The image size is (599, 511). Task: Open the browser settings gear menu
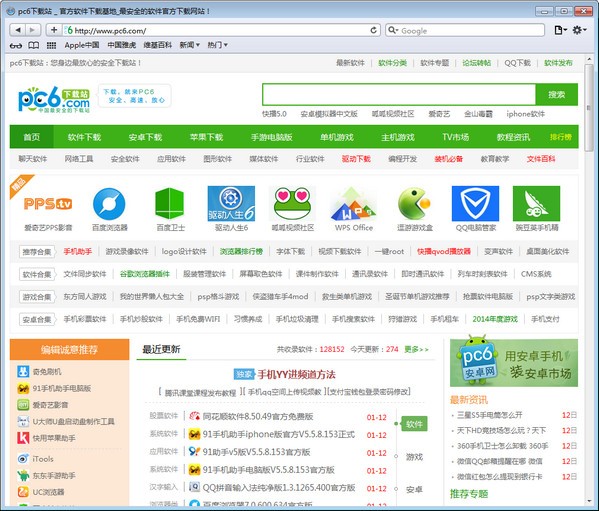click(x=579, y=30)
